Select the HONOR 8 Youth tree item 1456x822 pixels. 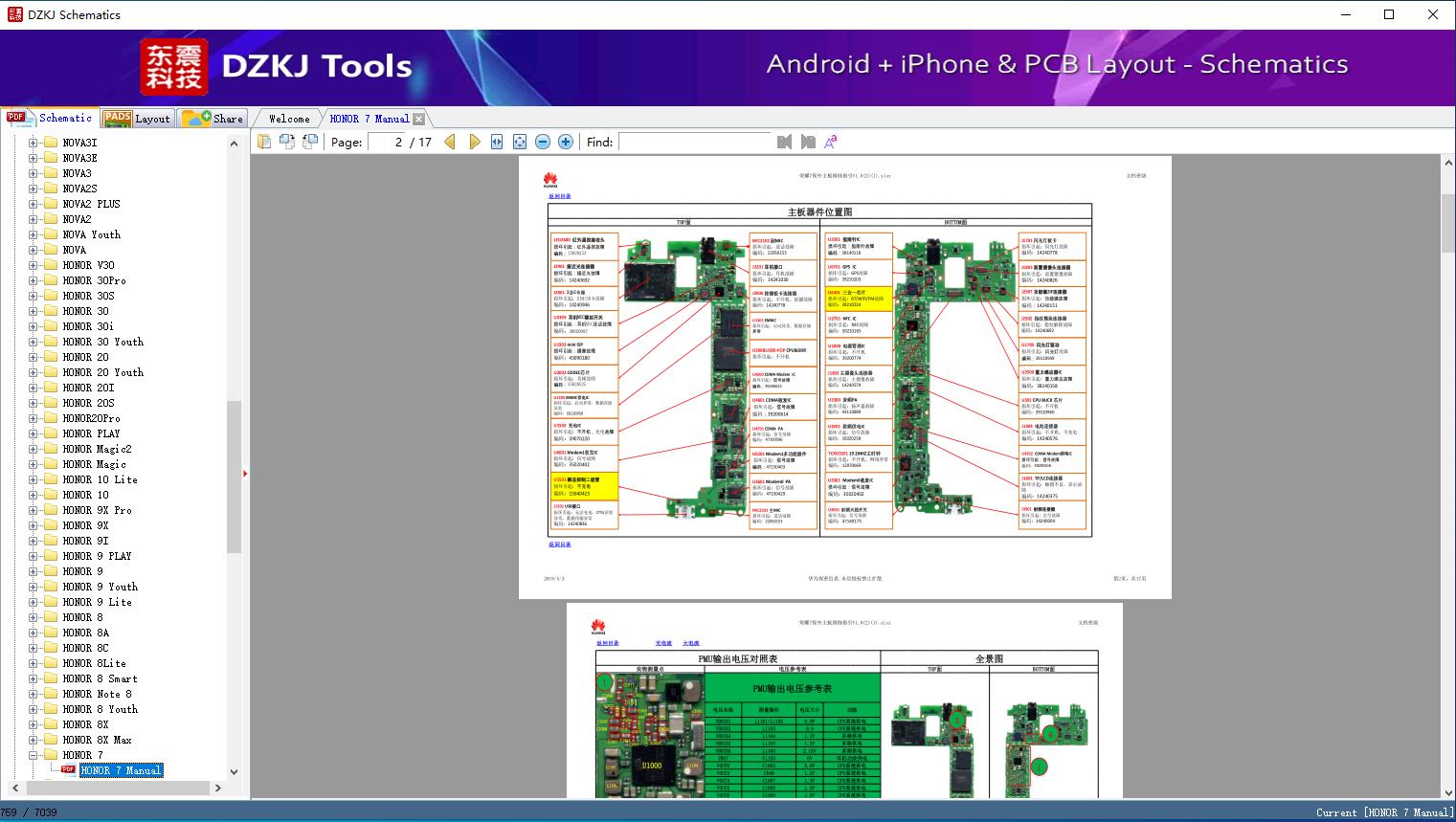pyautogui.click(x=101, y=709)
